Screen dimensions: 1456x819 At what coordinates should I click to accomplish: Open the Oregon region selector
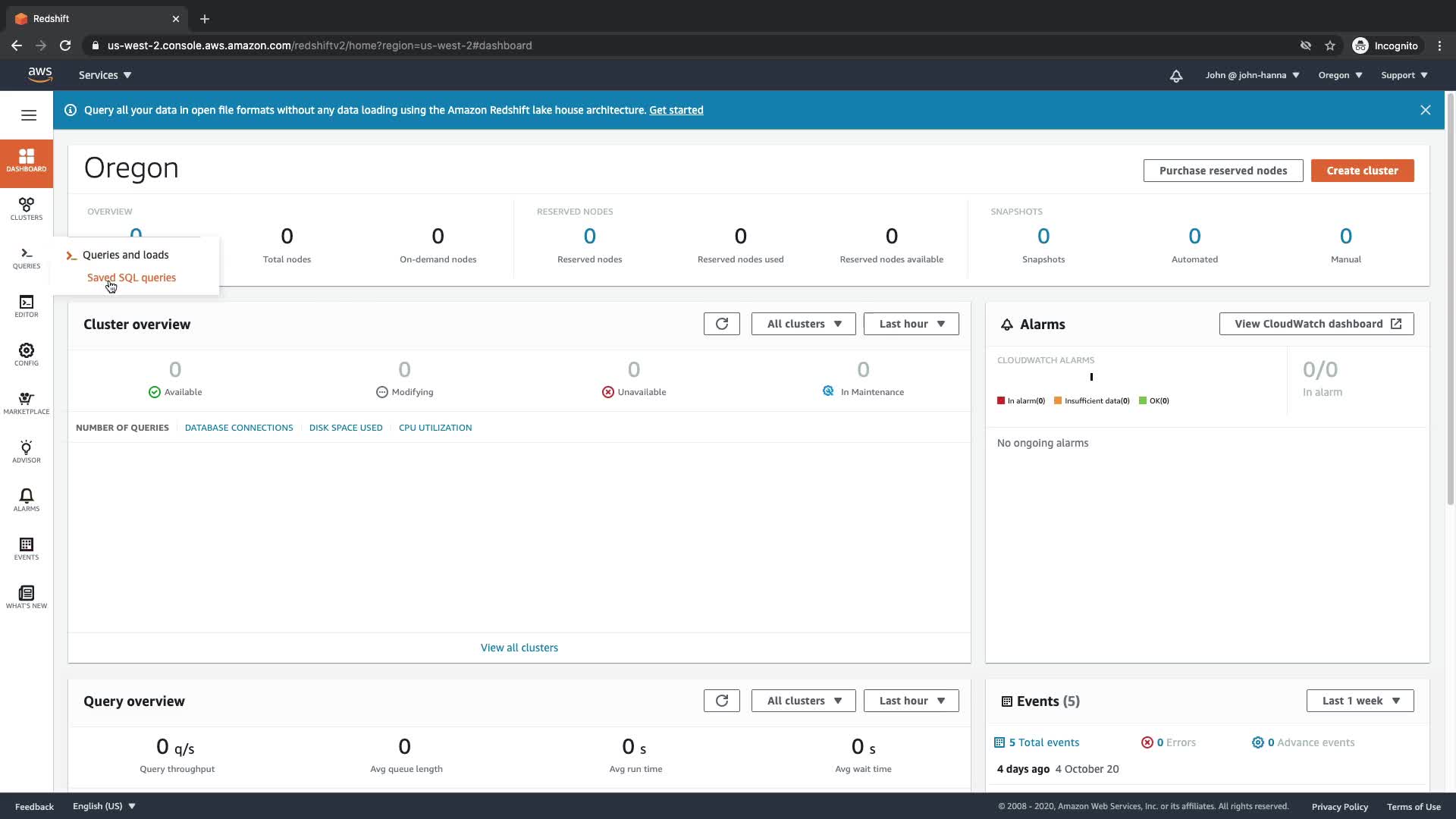click(1340, 75)
